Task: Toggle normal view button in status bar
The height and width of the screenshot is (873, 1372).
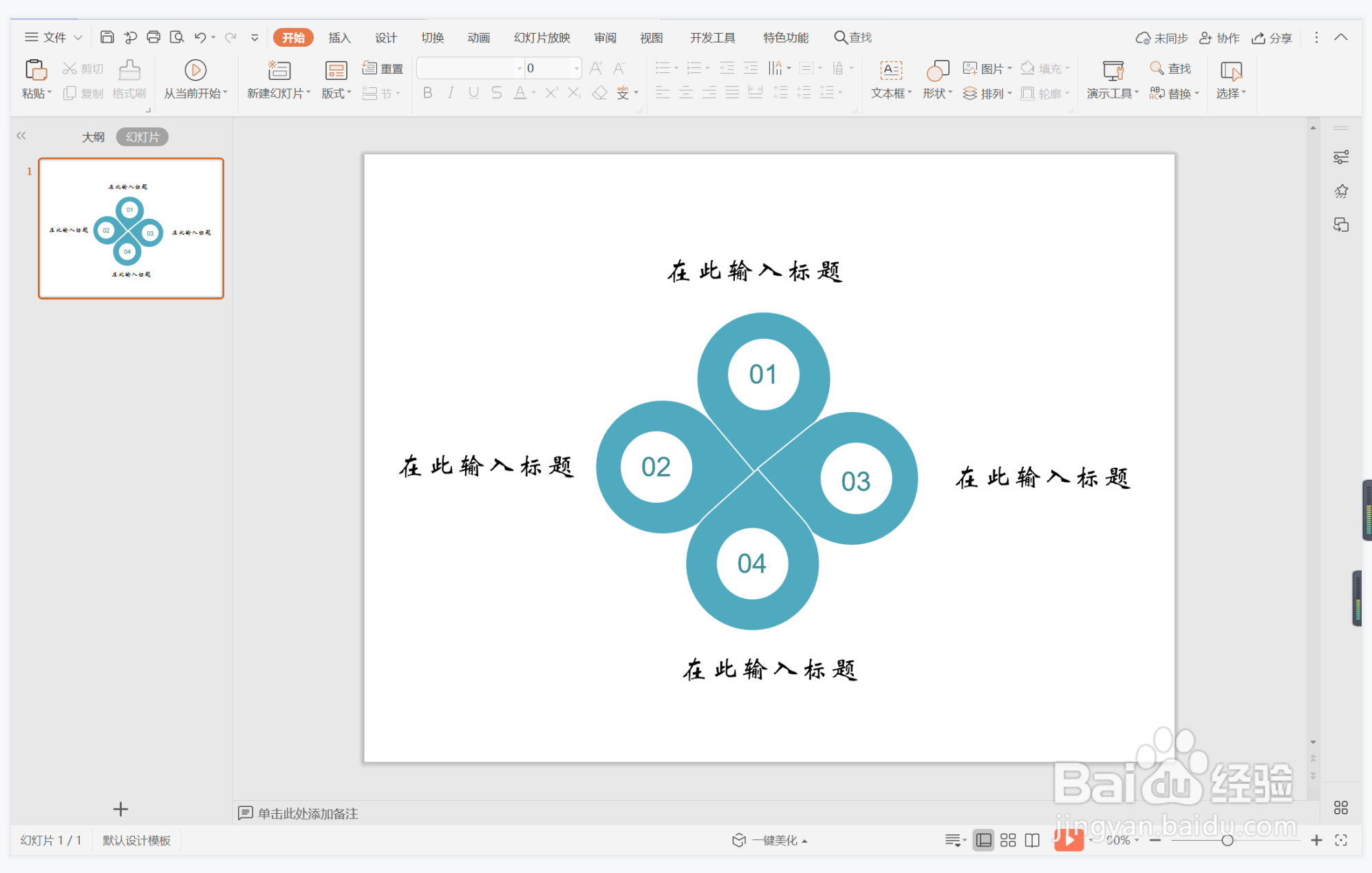Action: pyautogui.click(x=984, y=840)
